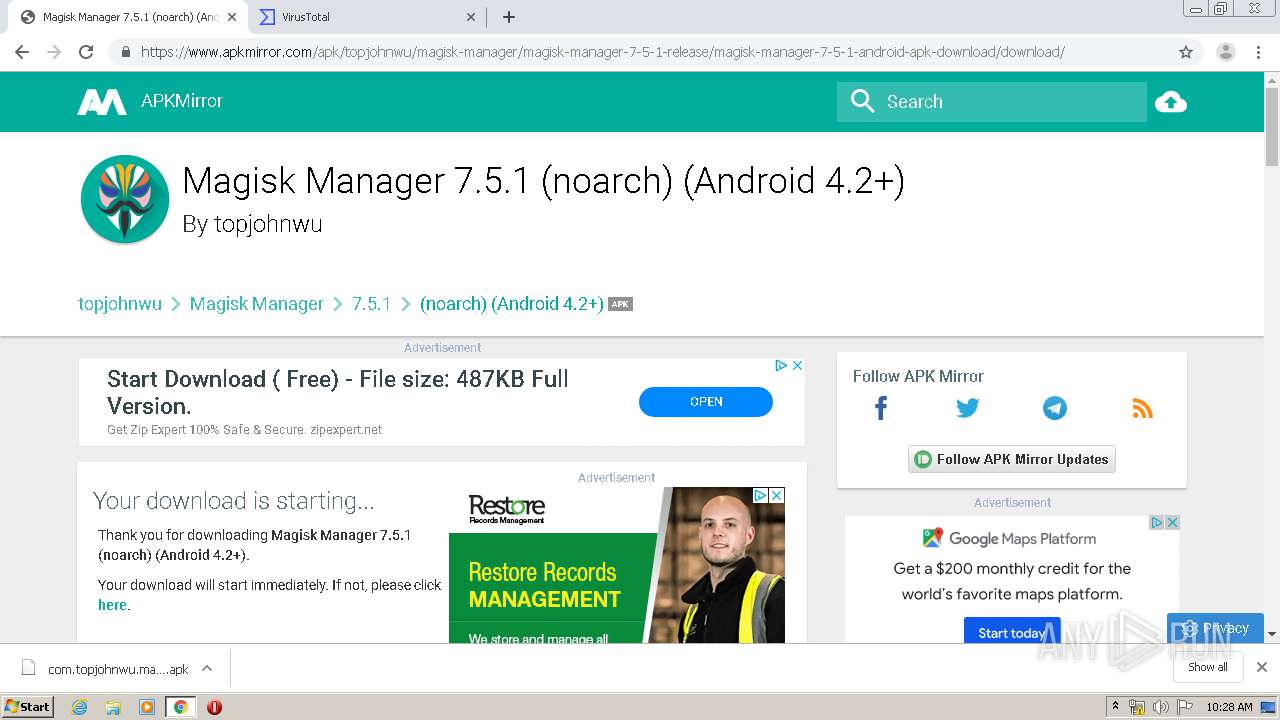Expand download item options chevron

[207, 668]
